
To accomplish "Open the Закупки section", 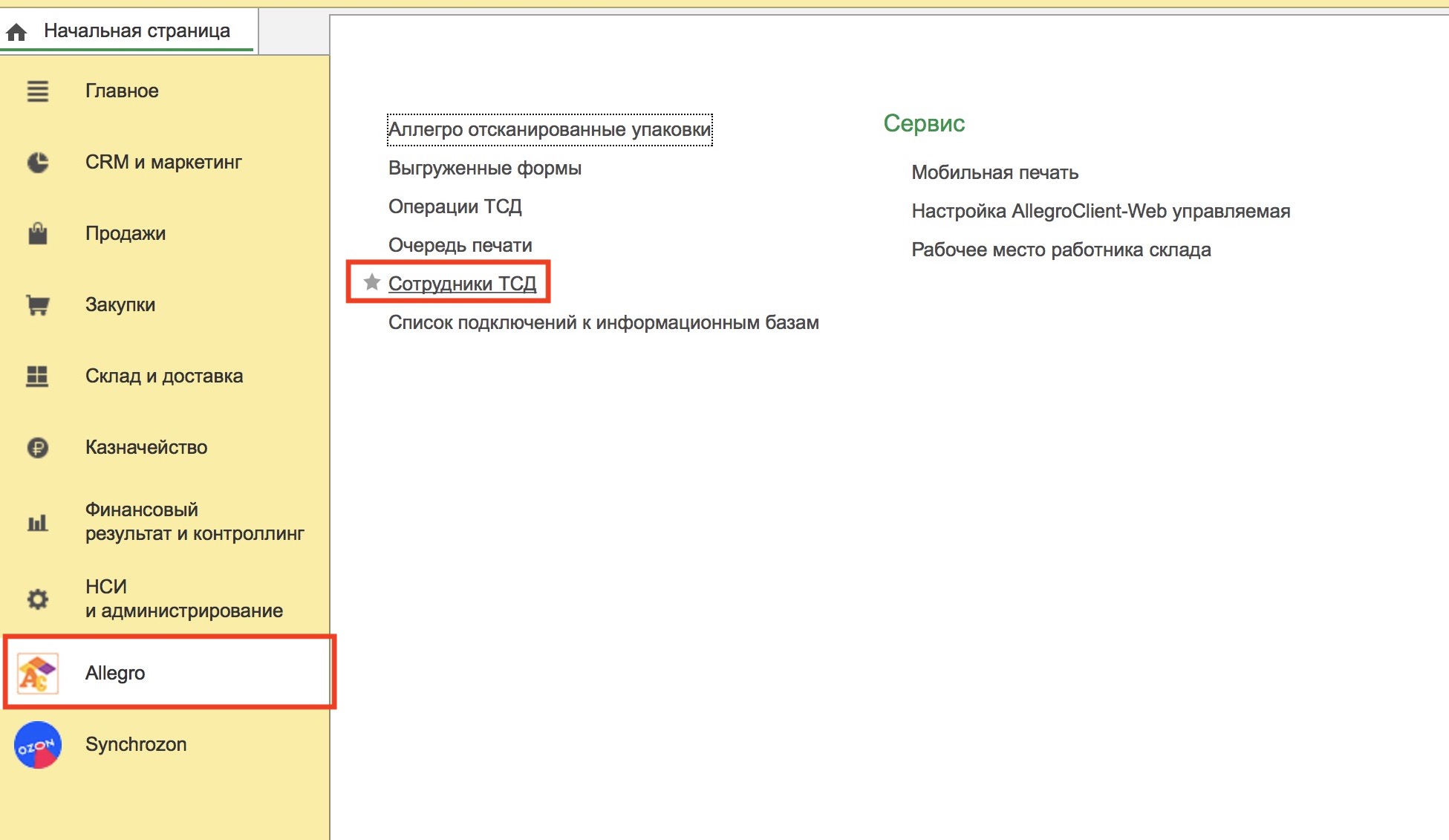I will tap(120, 305).
